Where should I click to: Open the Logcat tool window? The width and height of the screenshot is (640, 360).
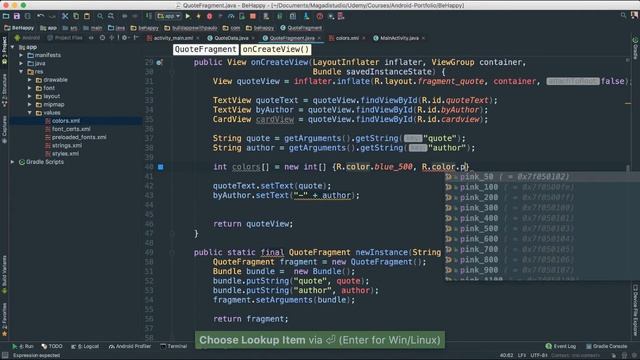(85, 346)
